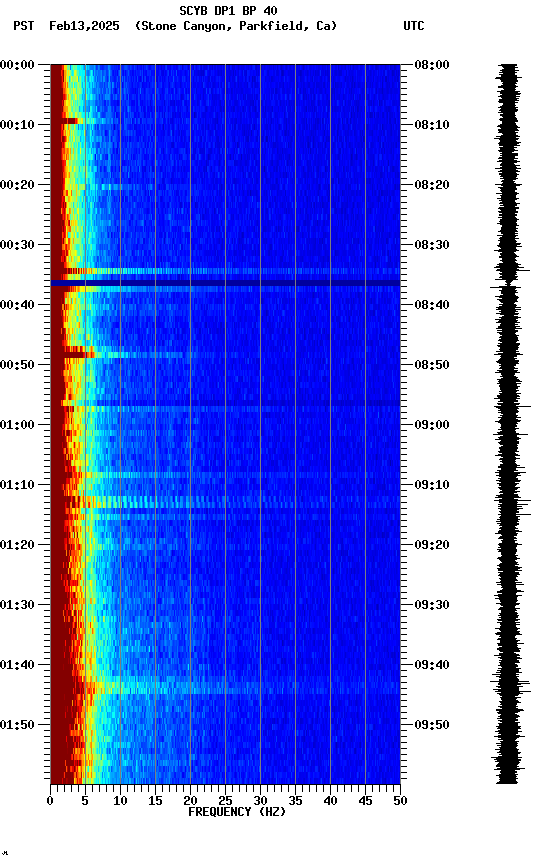Click the '08:00' UTC time label
Screen dimensions: 552x864
pos(432,65)
